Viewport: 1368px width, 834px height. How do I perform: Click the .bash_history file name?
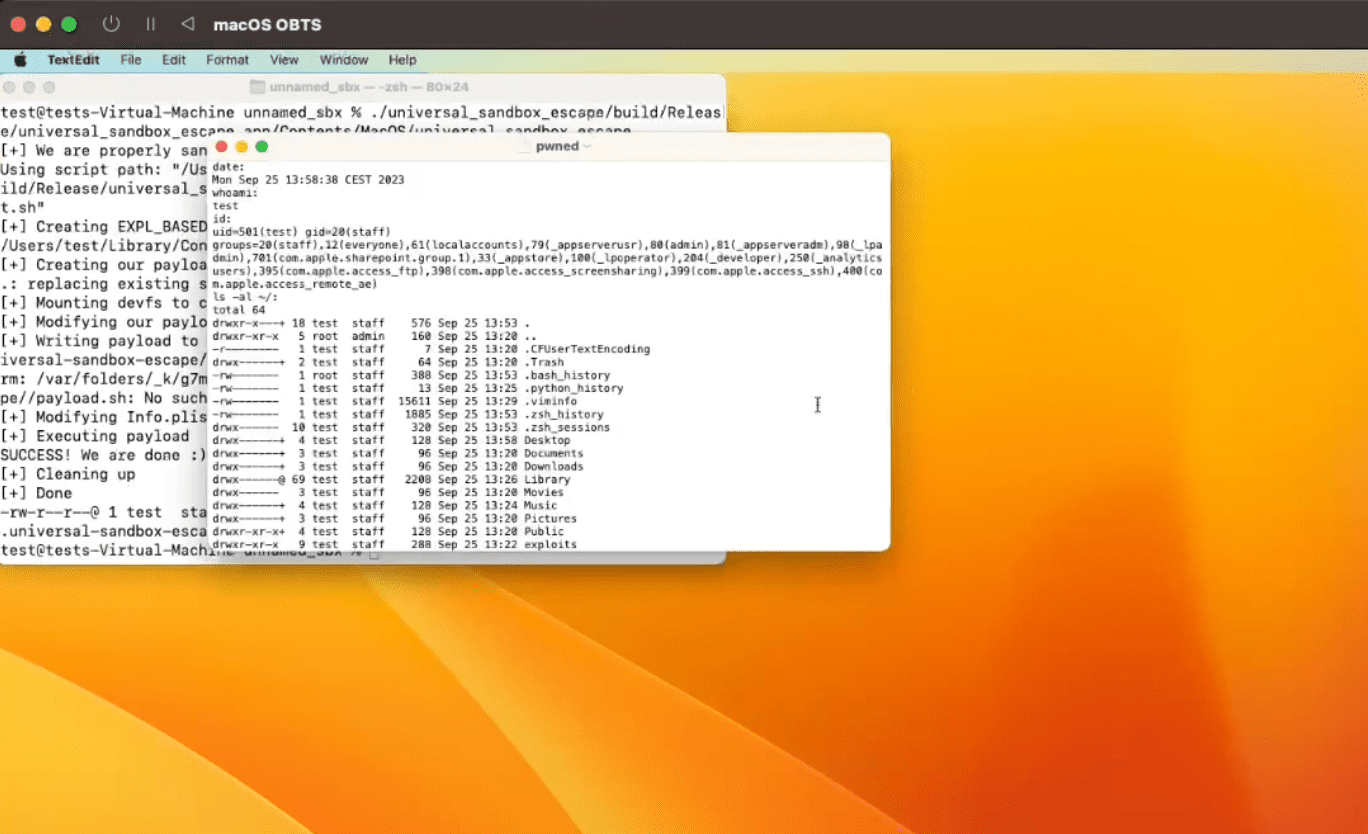tap(567, 375)
